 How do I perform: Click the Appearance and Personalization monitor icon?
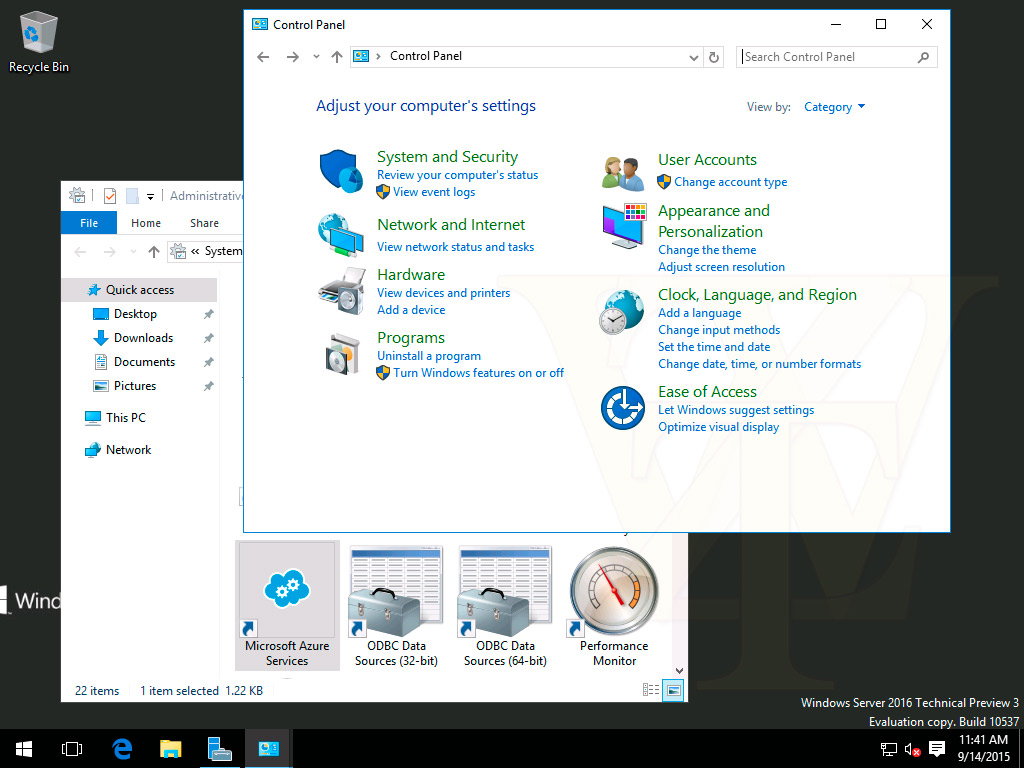623,227
